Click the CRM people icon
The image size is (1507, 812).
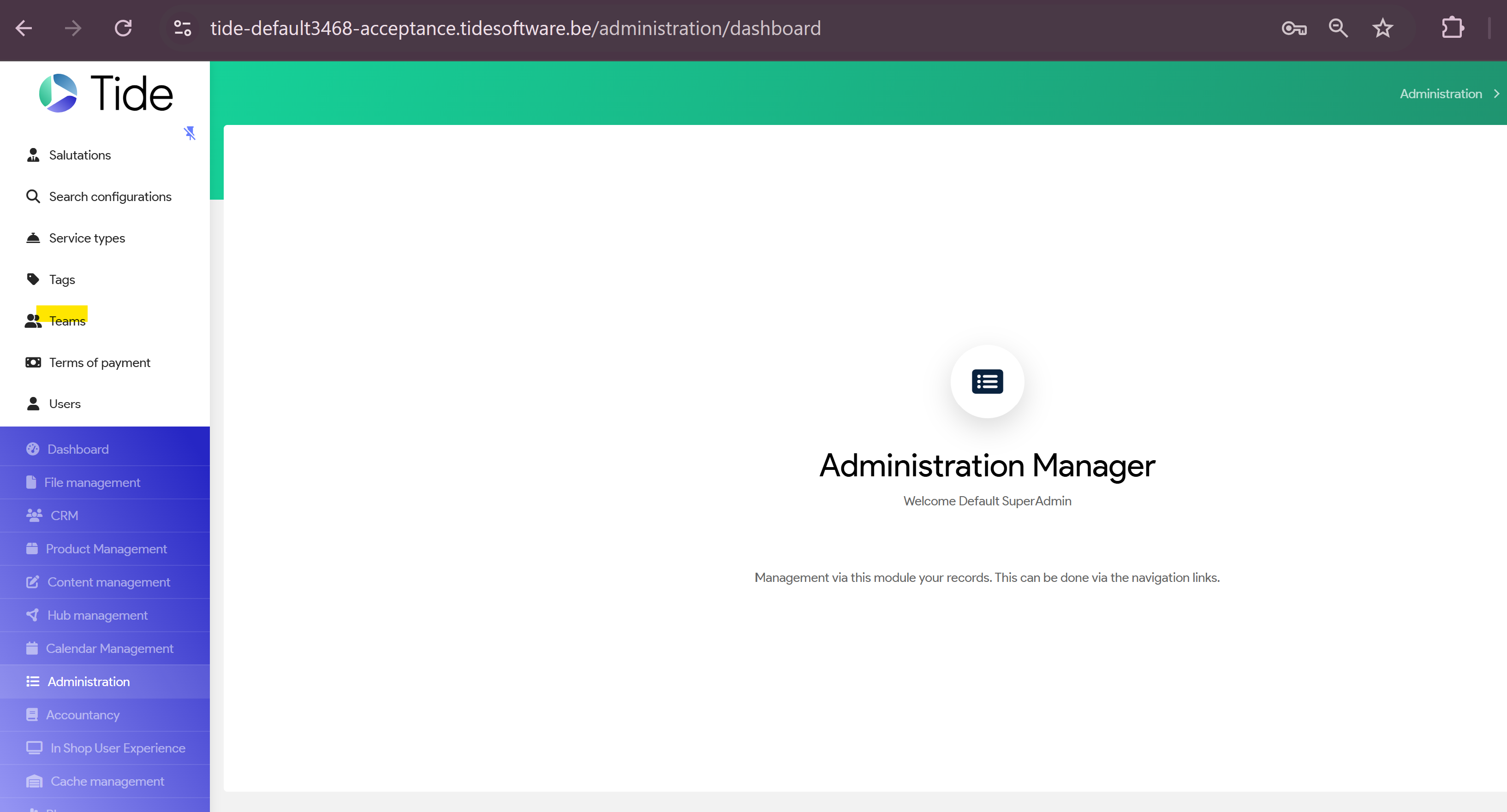(35, 516)
